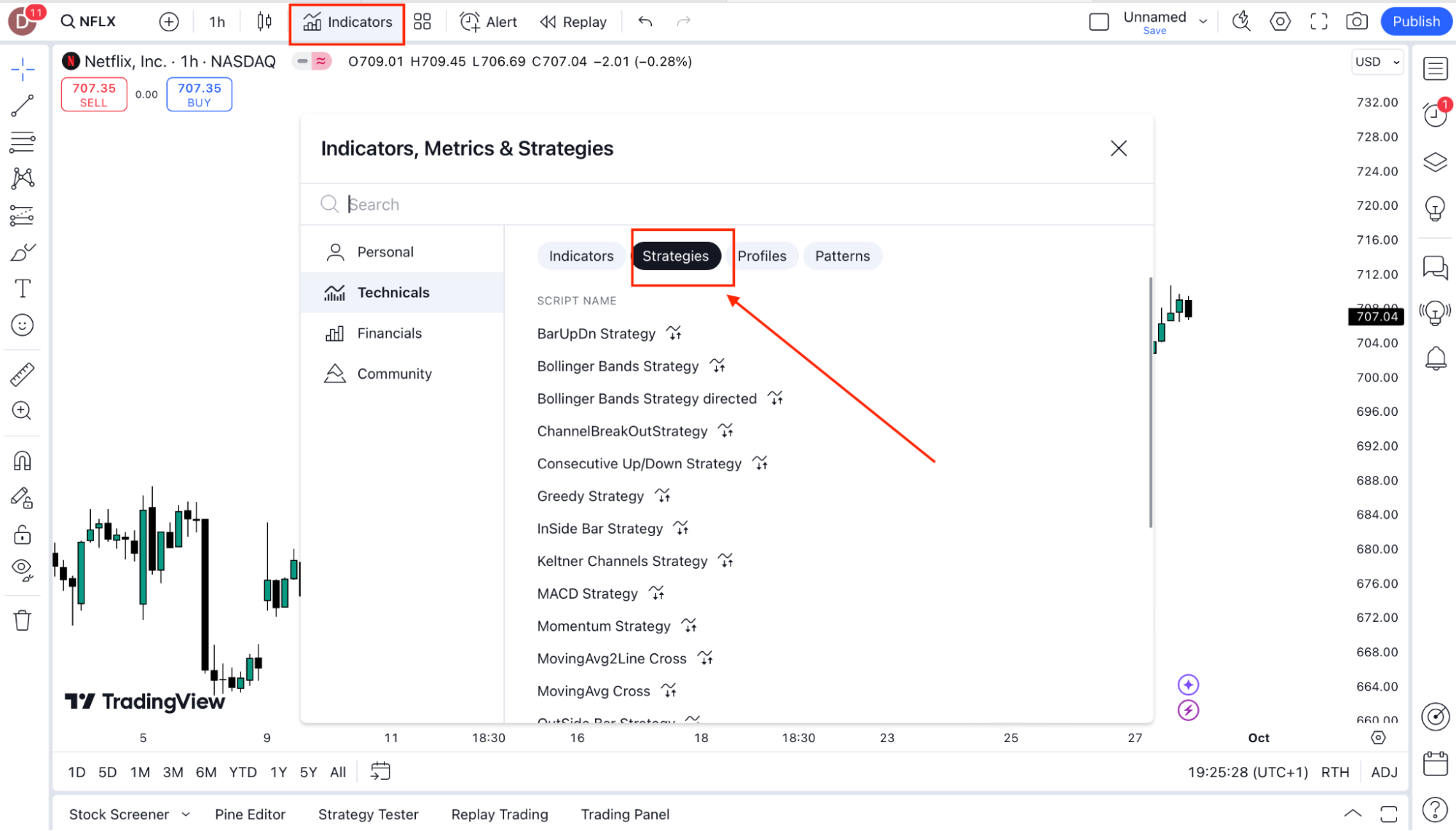The image size is (1456, 831).
Task: Select the Text annotation tool
Action: 23,288
